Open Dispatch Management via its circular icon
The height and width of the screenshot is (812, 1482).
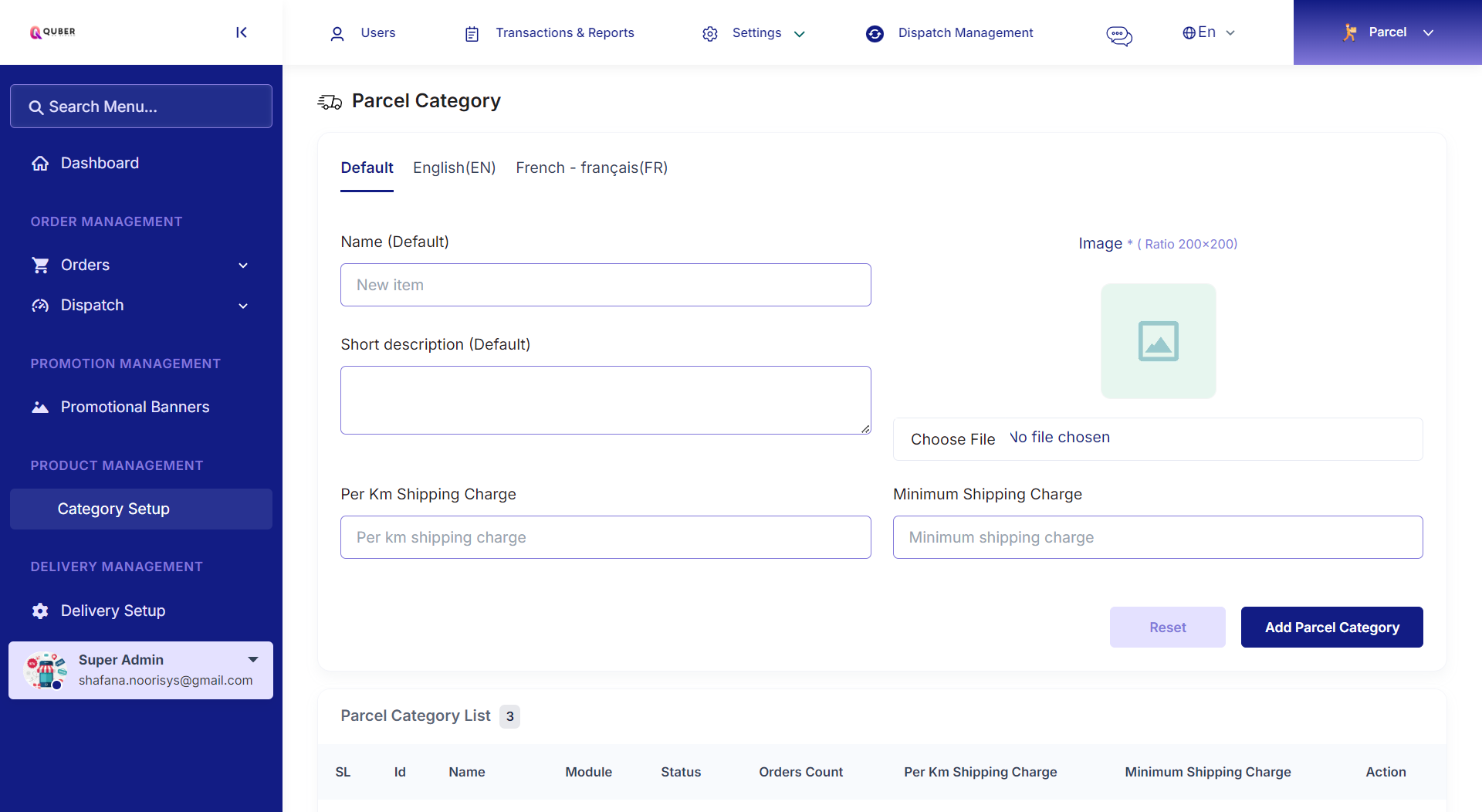click(875, 33)
